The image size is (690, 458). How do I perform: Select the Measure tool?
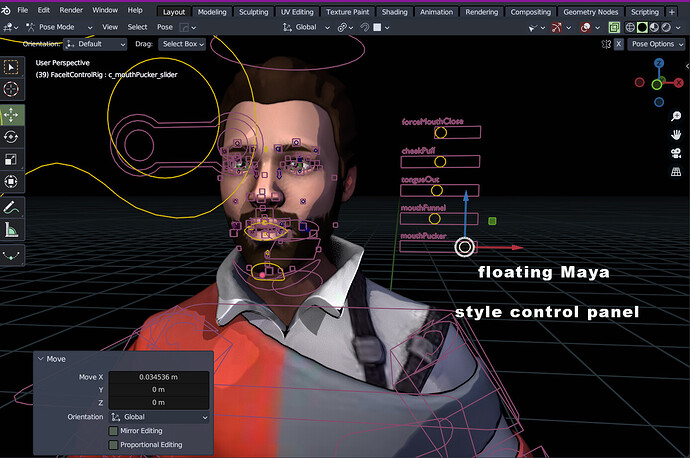11,229
